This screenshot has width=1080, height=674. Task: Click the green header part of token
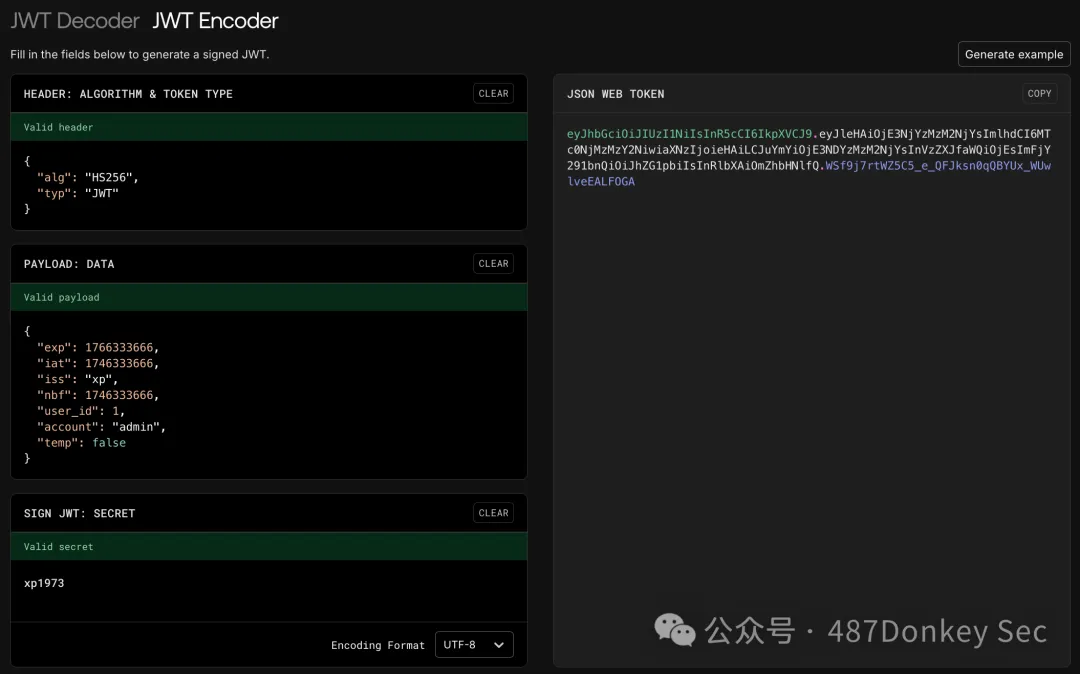point(690,134)
